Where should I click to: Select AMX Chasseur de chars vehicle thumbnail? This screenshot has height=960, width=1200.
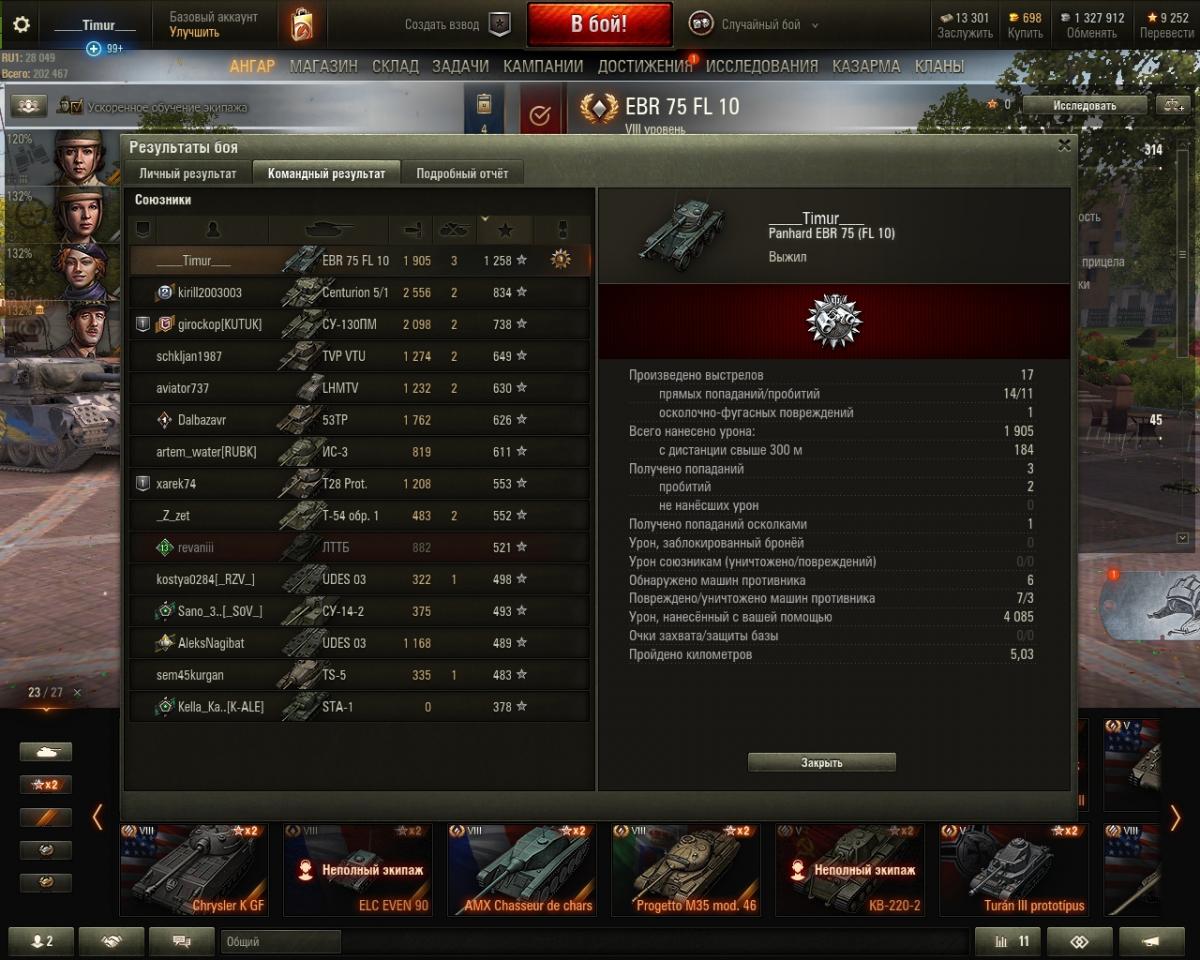(522, 869)
